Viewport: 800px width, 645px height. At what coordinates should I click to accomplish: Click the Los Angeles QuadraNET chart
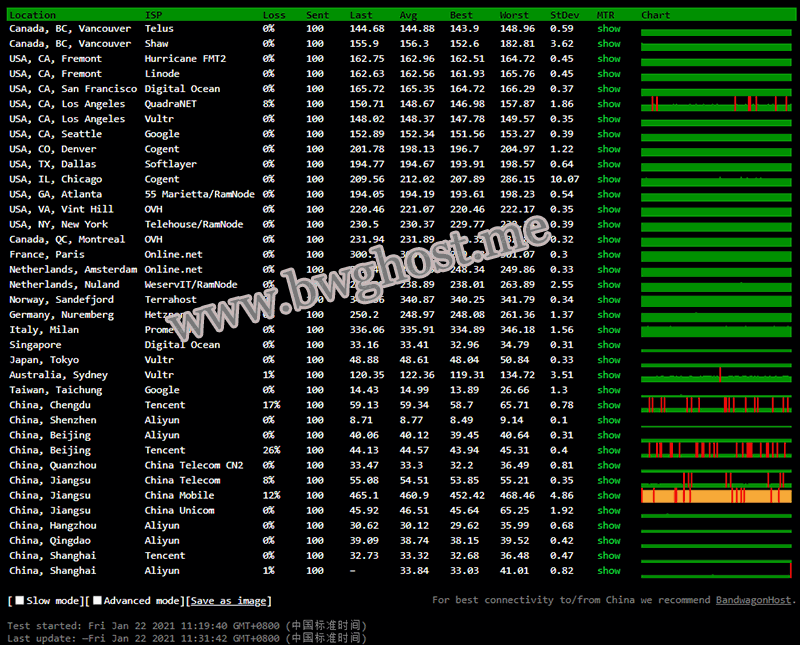tap(716, 104)
